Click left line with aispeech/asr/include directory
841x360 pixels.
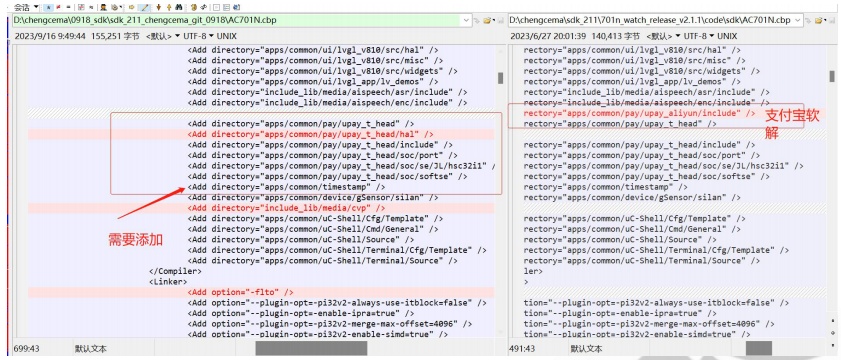click(x=327, y=92)
